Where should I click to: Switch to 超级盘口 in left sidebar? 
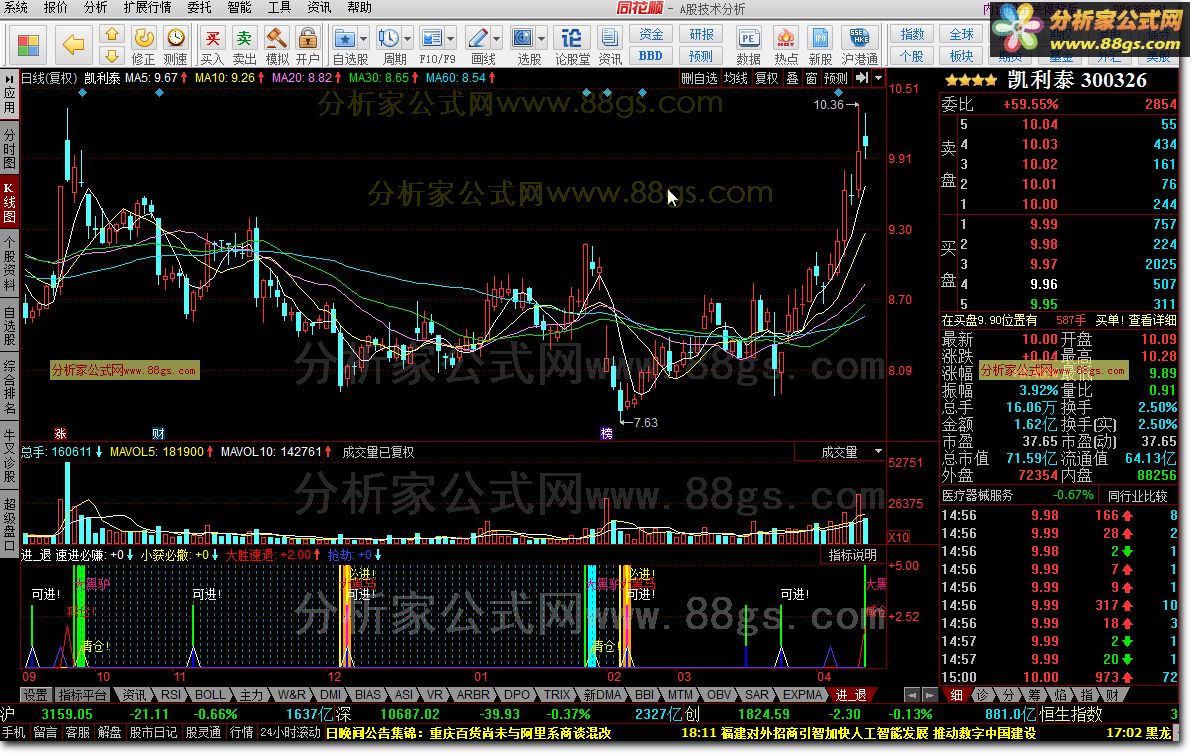pos(9,524)
